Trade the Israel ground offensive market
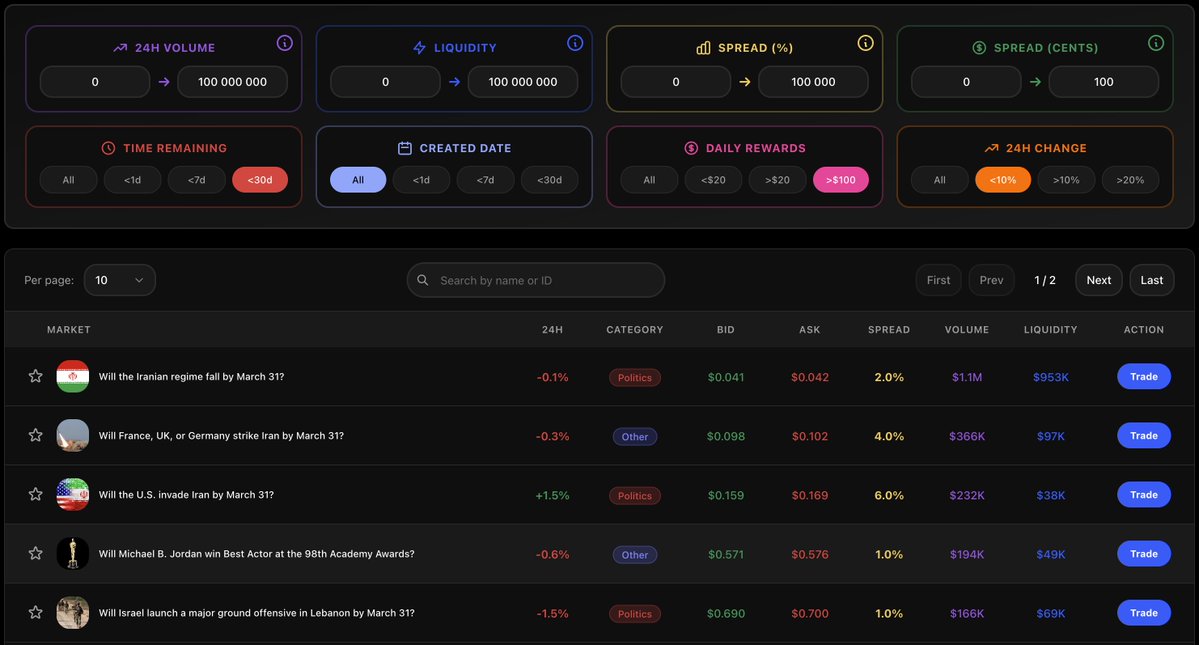This screenshot has width=1199, height=645. [1144, 612]
